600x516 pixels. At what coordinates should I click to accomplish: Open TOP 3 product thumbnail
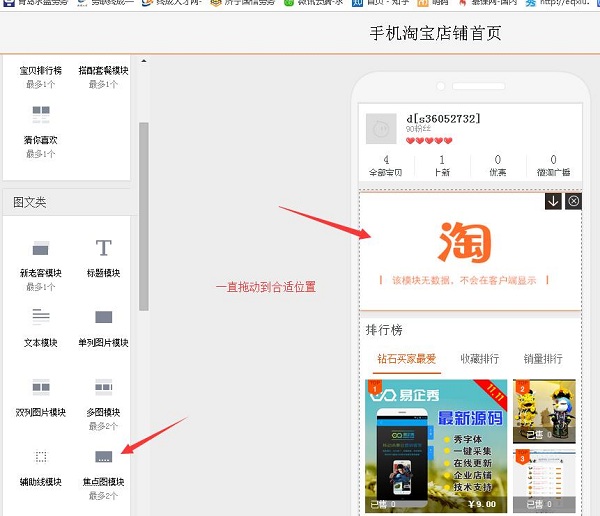coord(544,481)
